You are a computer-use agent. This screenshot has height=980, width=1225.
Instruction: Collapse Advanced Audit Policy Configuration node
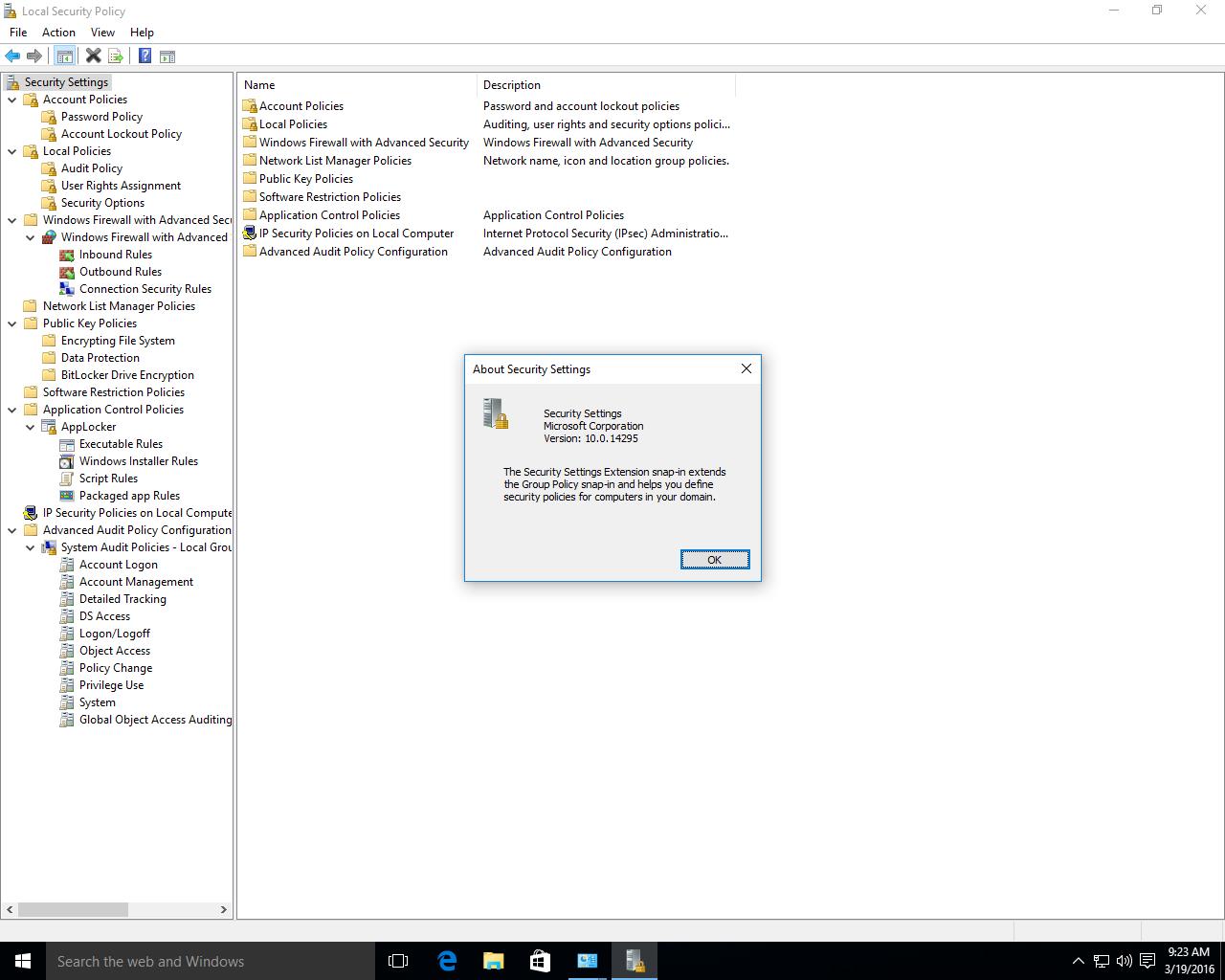point(12,530)
